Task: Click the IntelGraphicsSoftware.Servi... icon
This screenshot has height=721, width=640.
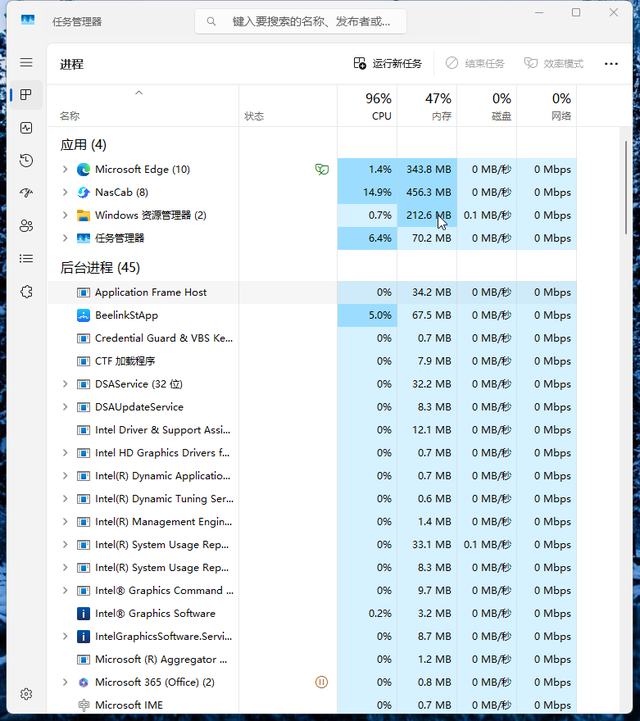Action: coord(83,636)
